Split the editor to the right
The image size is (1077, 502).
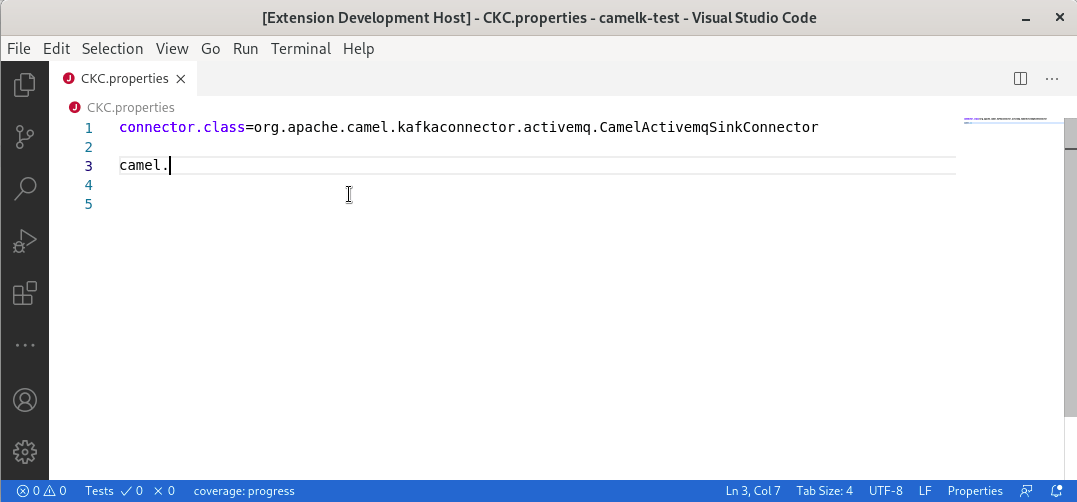[1021, 78]
